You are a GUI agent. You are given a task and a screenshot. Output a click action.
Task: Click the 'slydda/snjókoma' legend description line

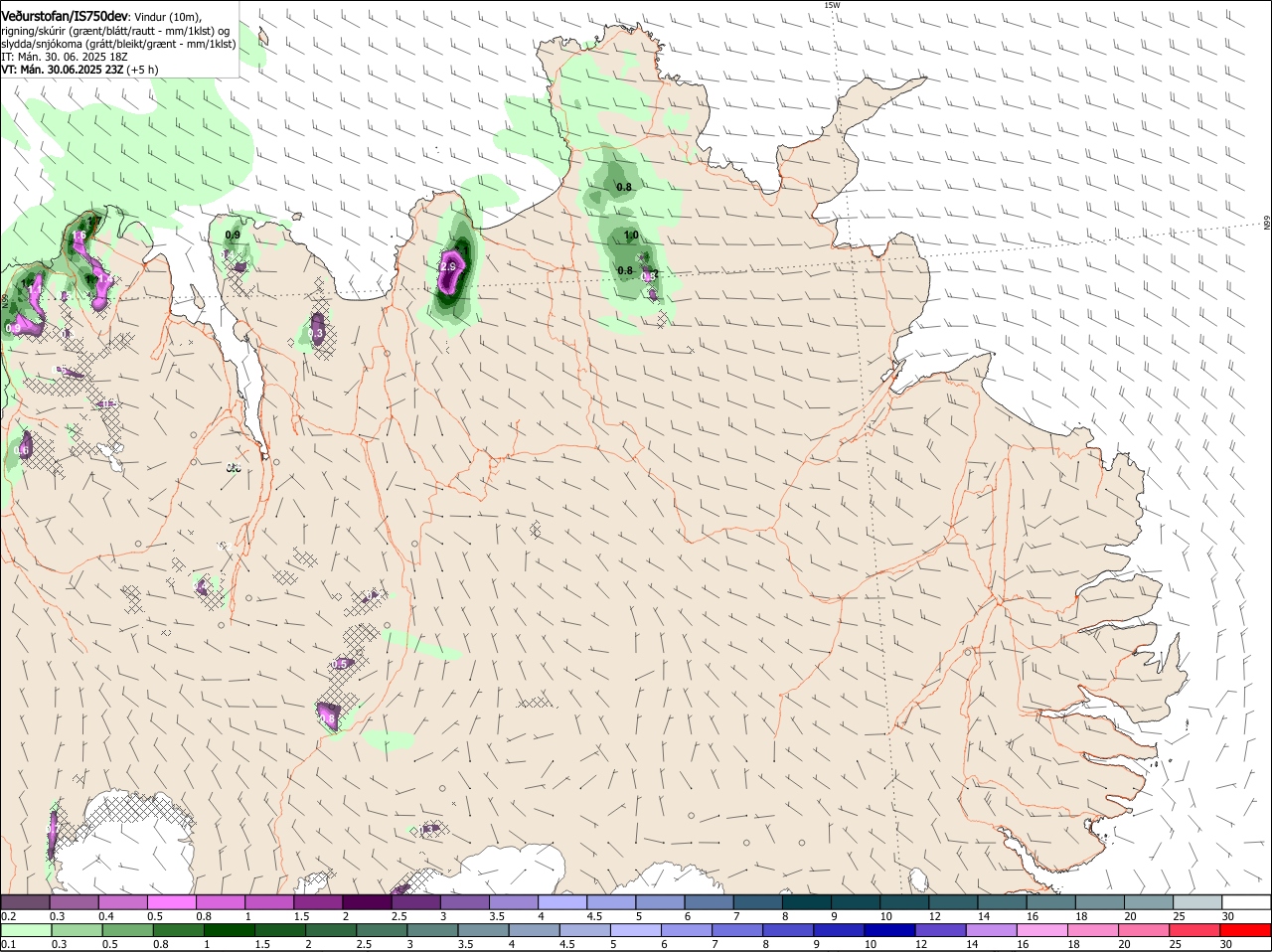(118, 44)
